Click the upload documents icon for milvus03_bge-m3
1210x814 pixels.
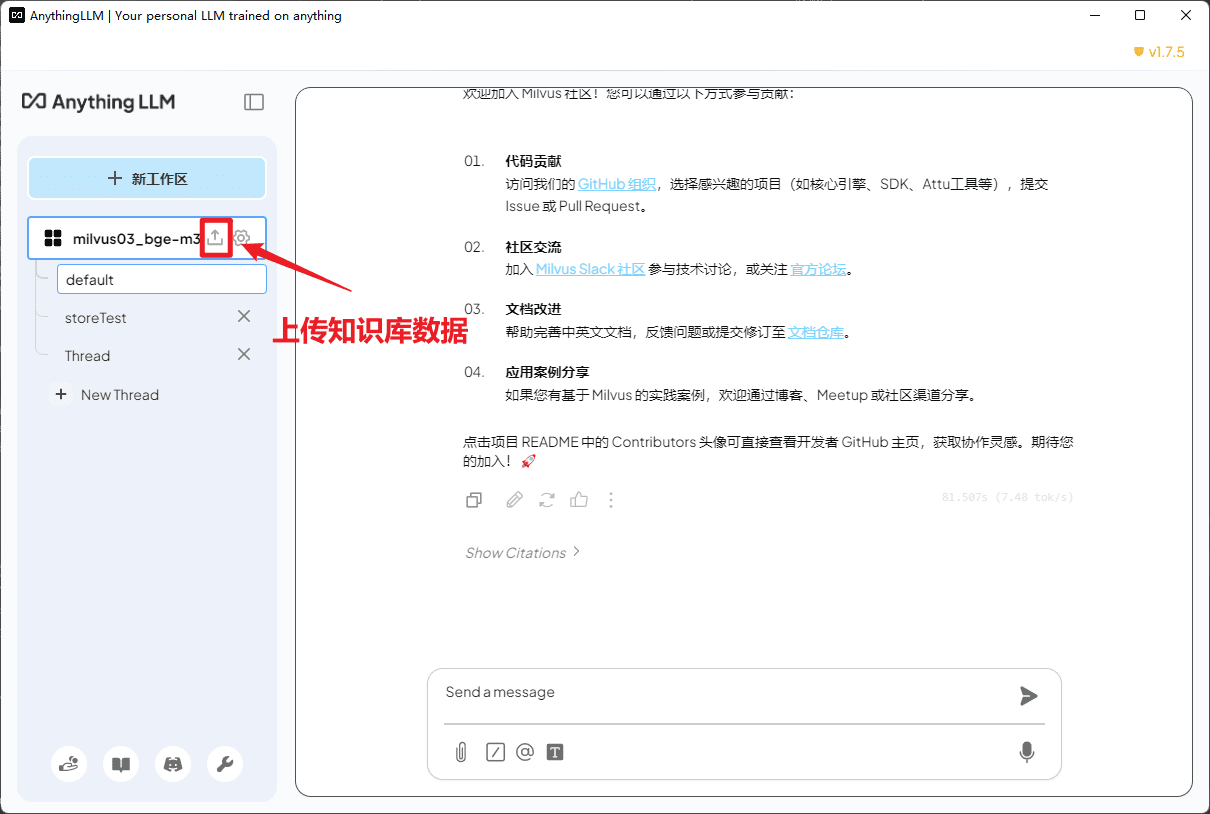coord(215,238)
